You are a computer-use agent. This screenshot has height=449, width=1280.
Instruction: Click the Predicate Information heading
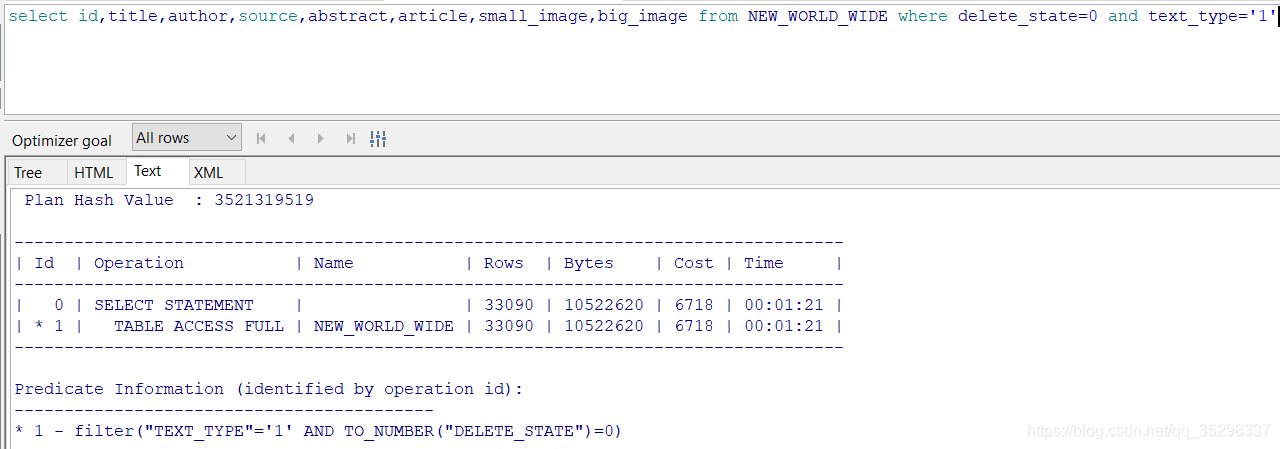coord(269,389)
